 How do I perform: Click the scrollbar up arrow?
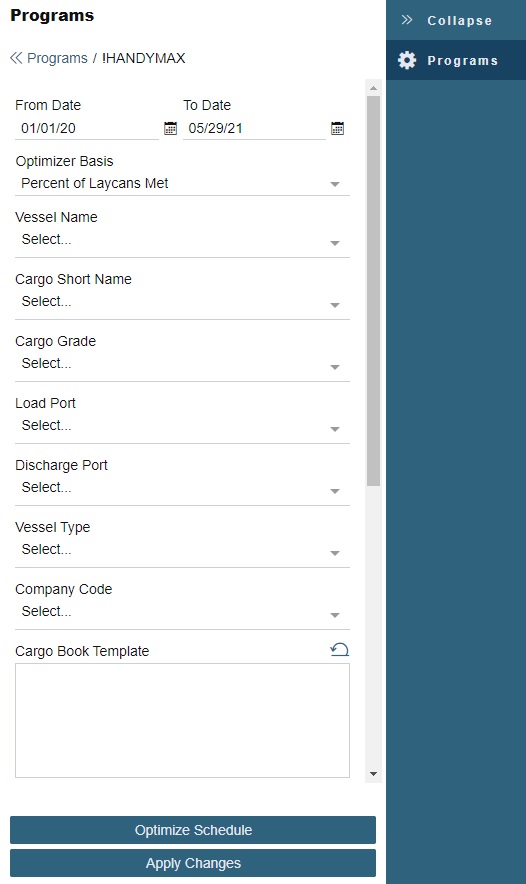click(x=373, y=88)
